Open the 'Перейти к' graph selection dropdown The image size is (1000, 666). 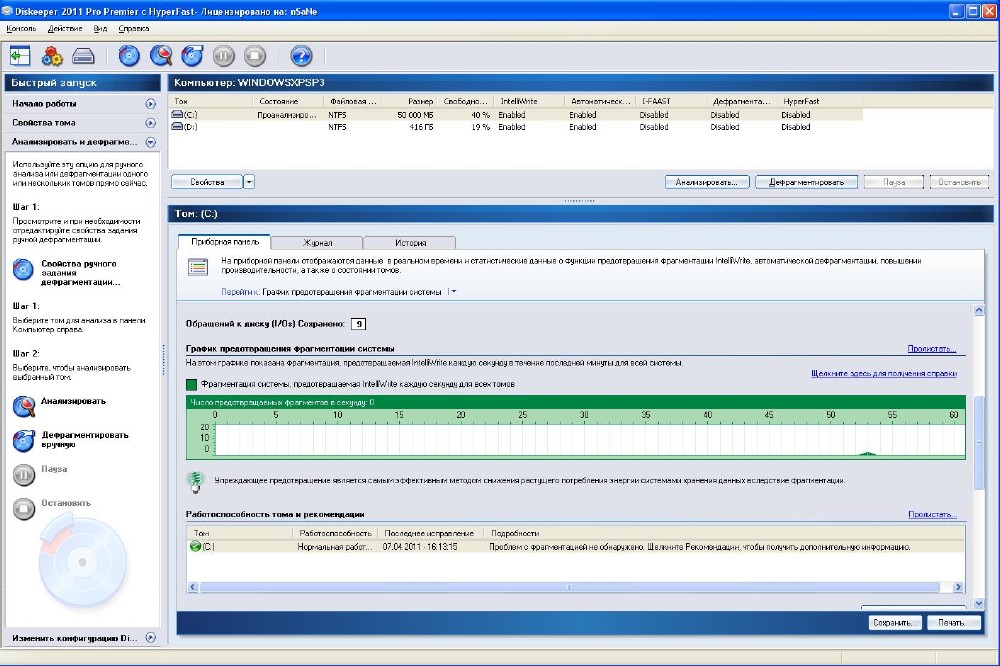[x=452, y=292]
